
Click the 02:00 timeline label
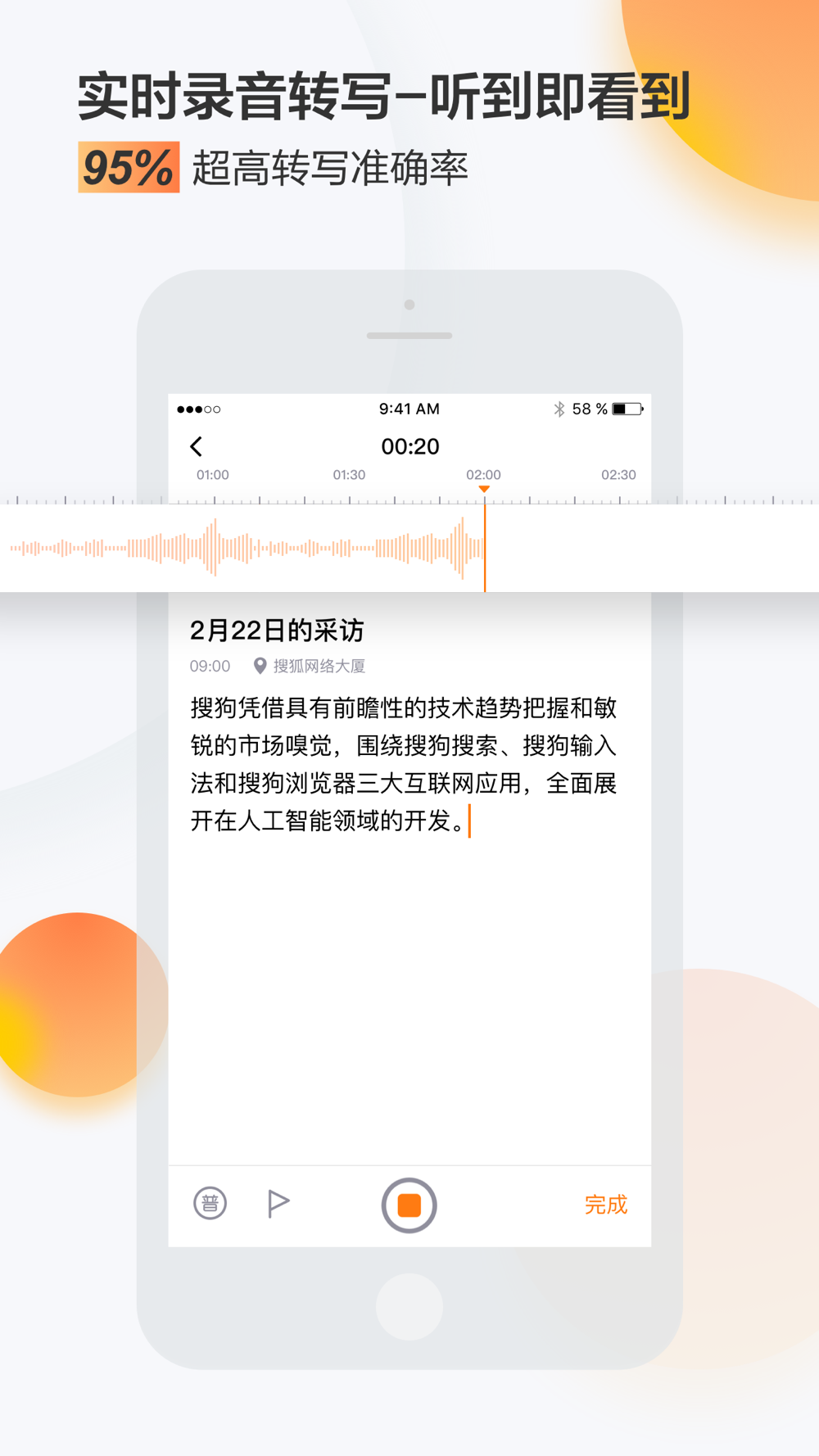tap(483, 475)
